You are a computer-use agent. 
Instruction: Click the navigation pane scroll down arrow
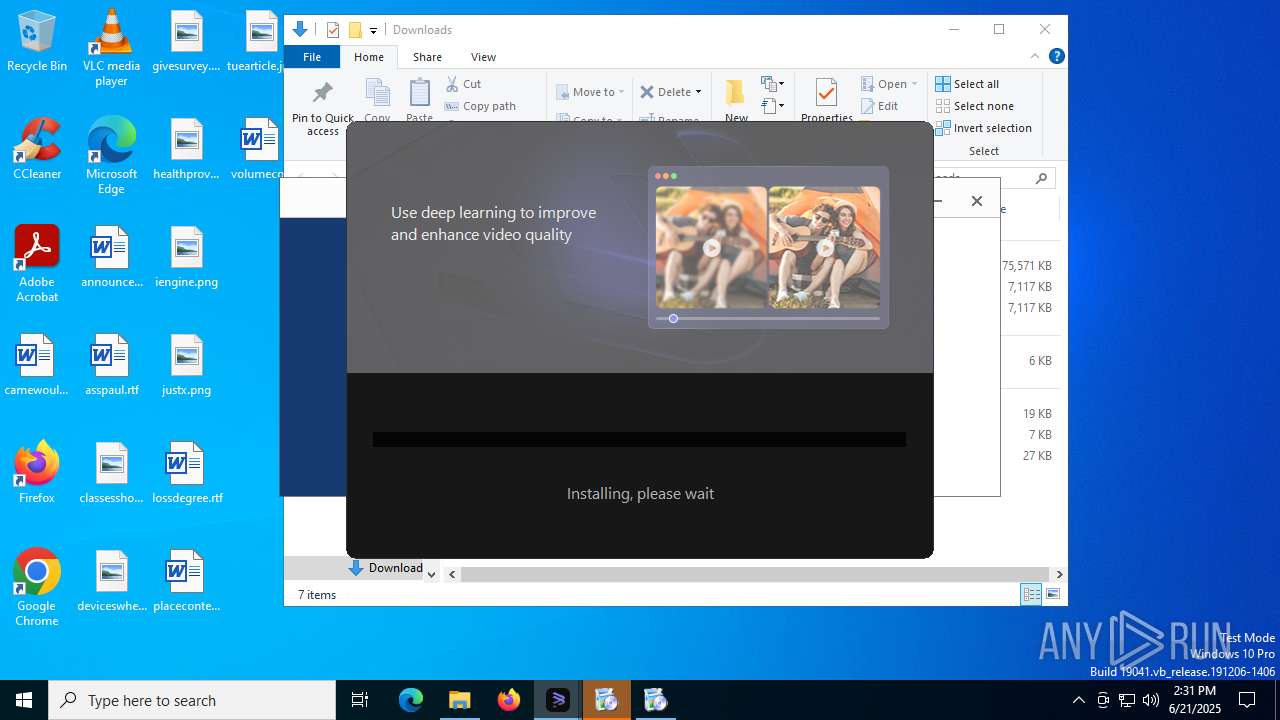click(x=432, y=574)
